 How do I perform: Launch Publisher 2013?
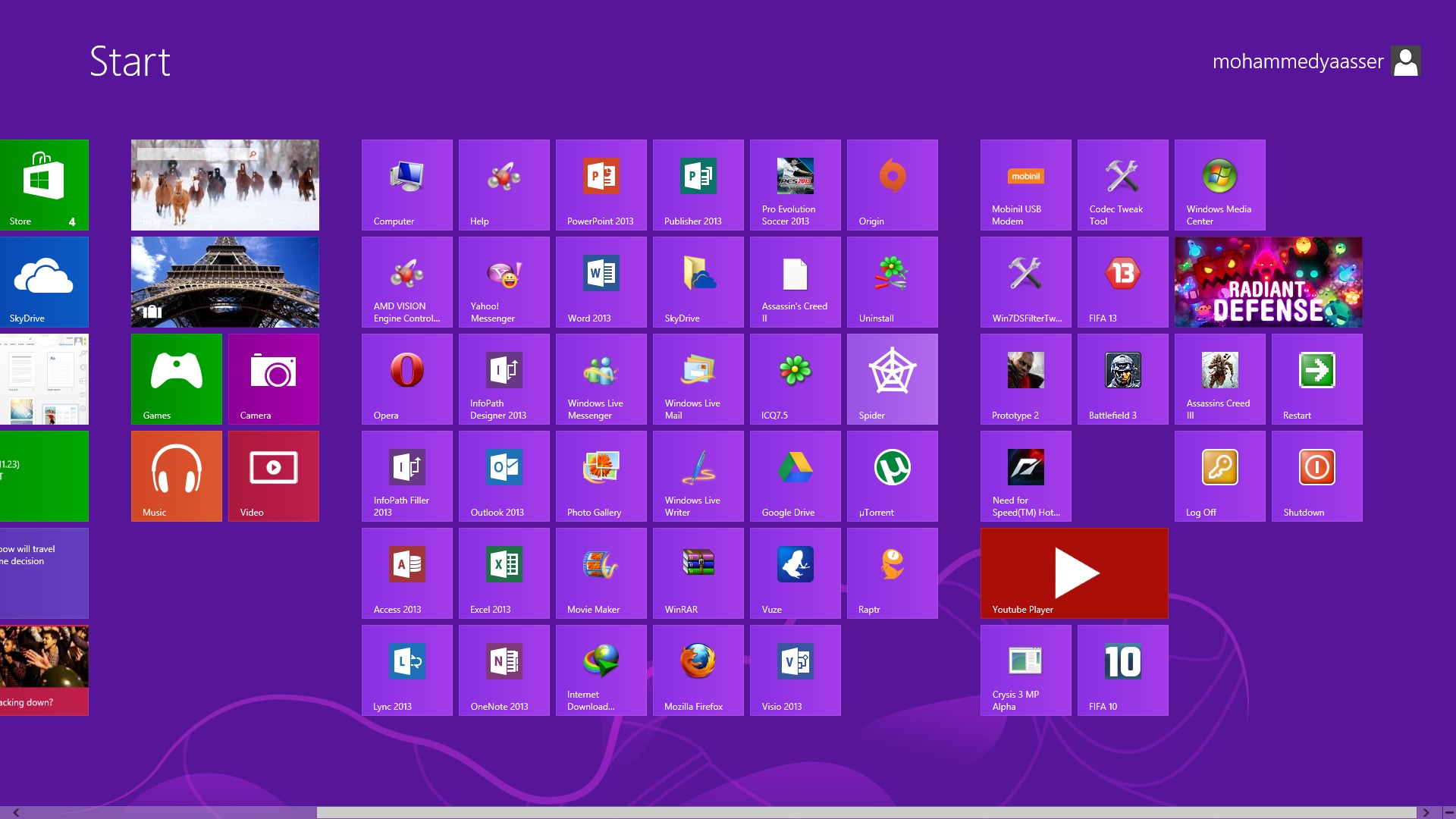pos(698,185)
